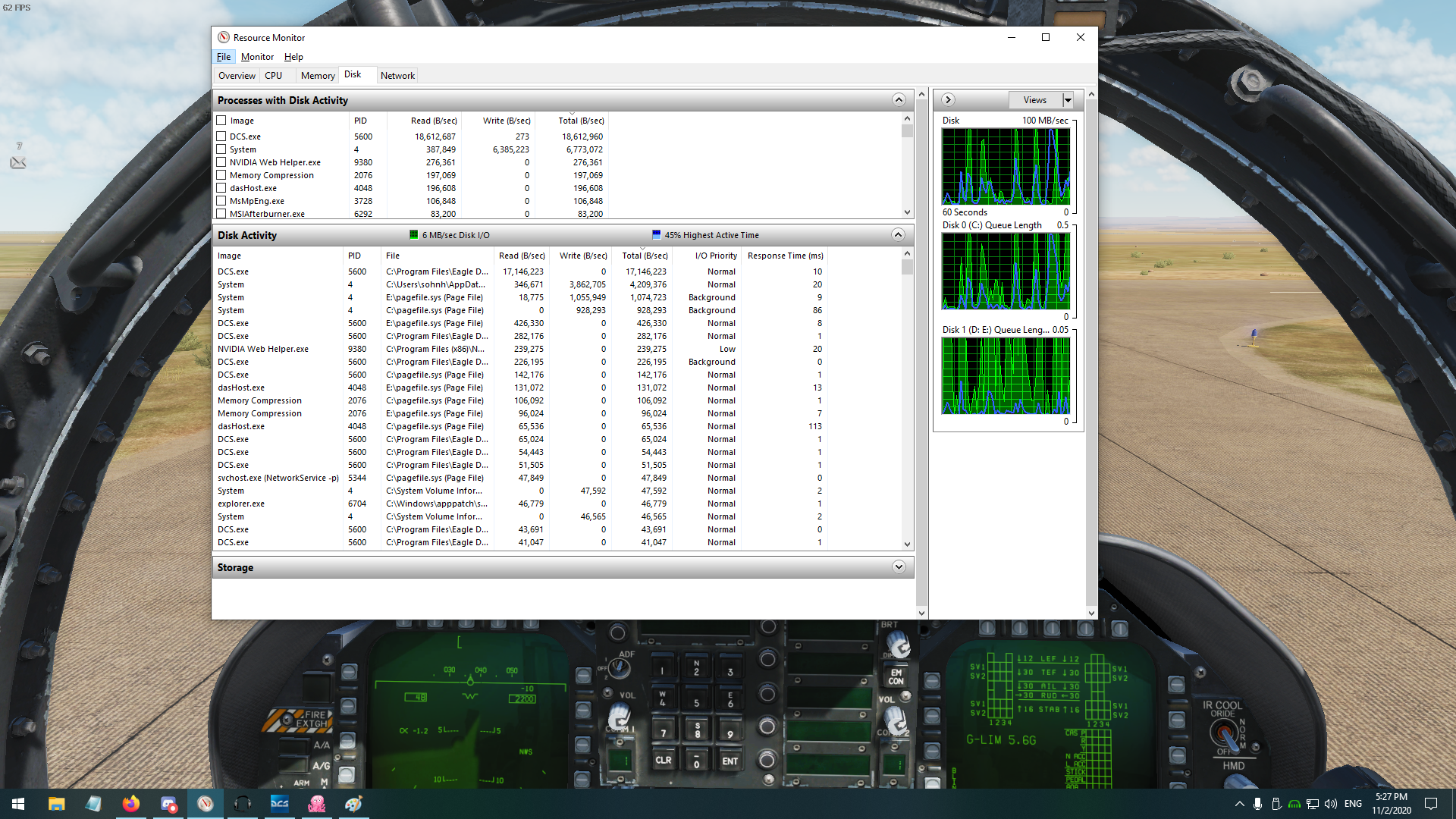This screenshot has width=1456, height=819.
Task: Toggle the select-all Image checkbox
Action: point(221,121)
